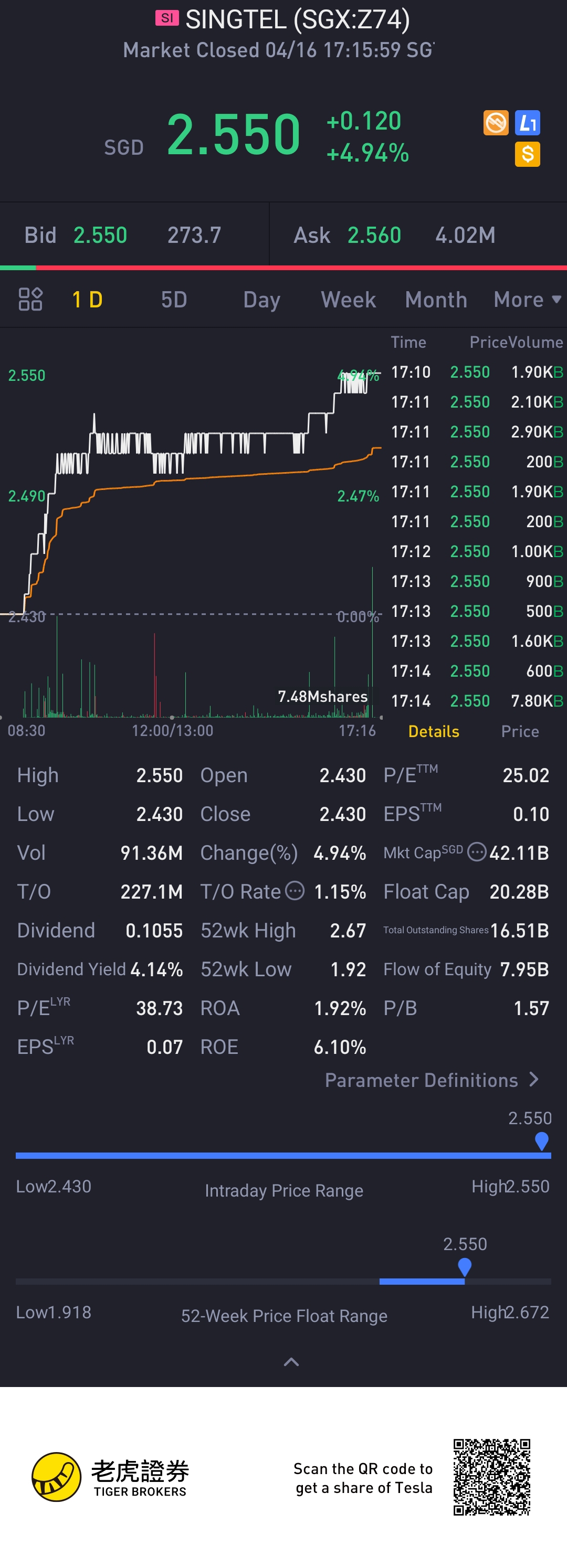This screenshot has height=1568, width=567.
Task: Tap the 17:14 trade row with 600
Action: [x=476, y=671]
